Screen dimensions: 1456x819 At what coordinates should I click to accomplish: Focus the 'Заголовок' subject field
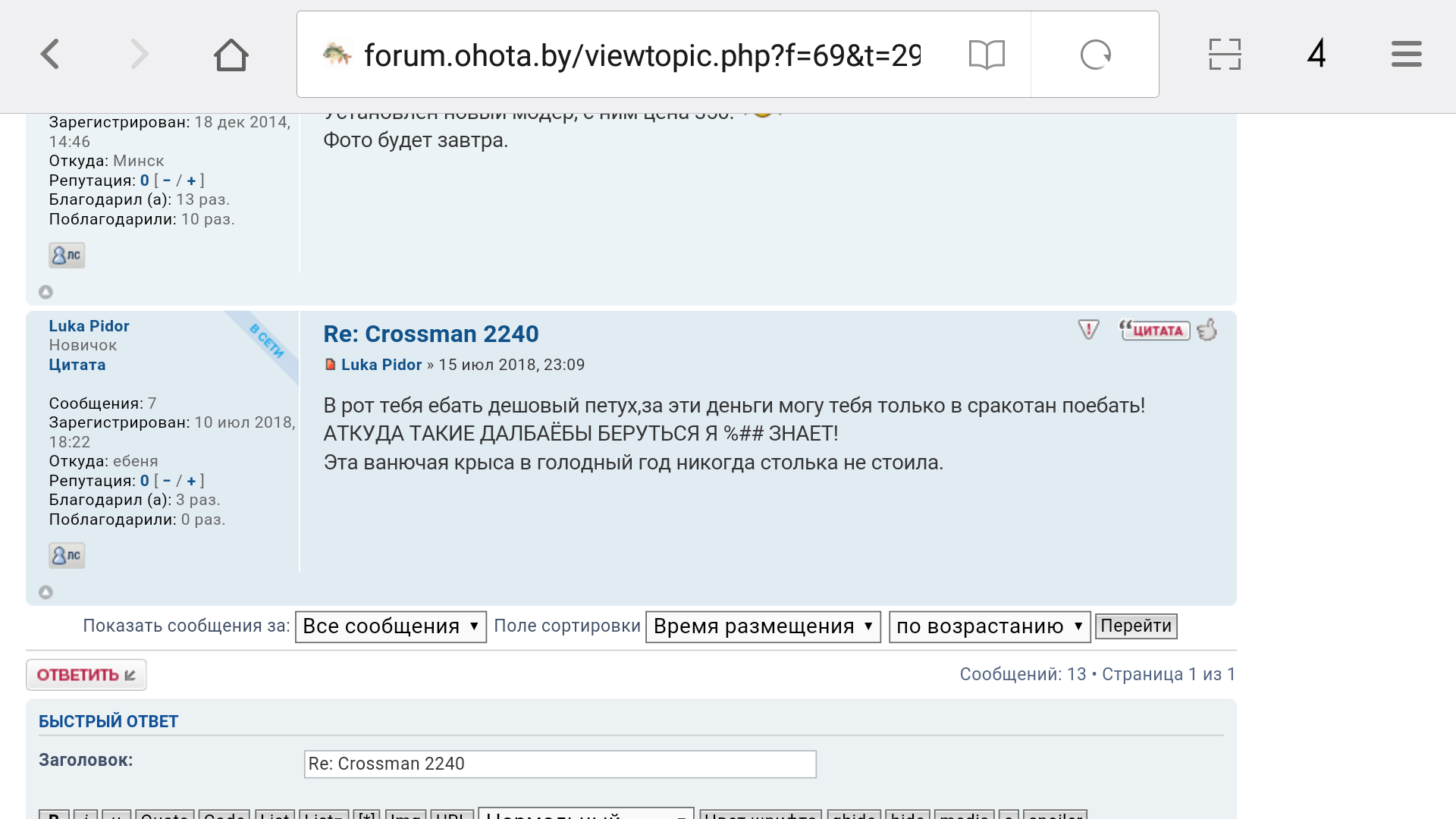tap(560, 764)
